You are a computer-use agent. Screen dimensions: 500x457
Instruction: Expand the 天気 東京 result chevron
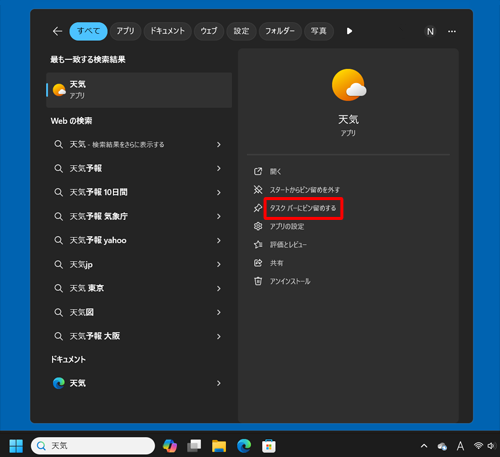pos(219,288)
